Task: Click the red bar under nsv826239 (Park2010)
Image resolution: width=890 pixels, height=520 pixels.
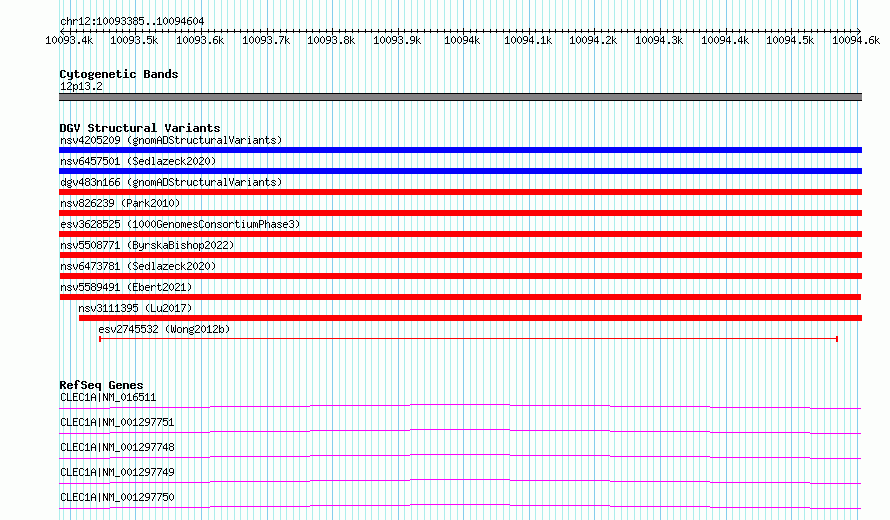Action: point(460,213)
